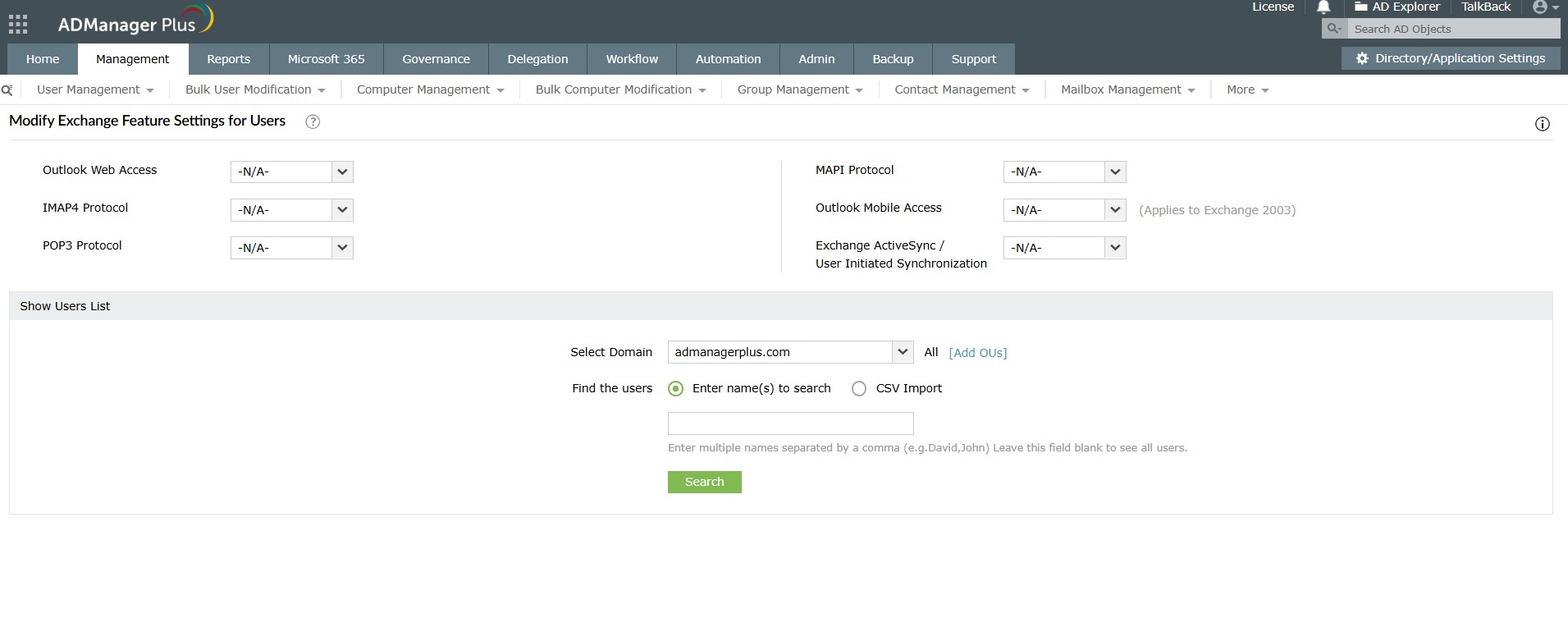The image size is (1568, 618).
Task: Open the Microsoft 365 tab
Action: pos(327,59)
